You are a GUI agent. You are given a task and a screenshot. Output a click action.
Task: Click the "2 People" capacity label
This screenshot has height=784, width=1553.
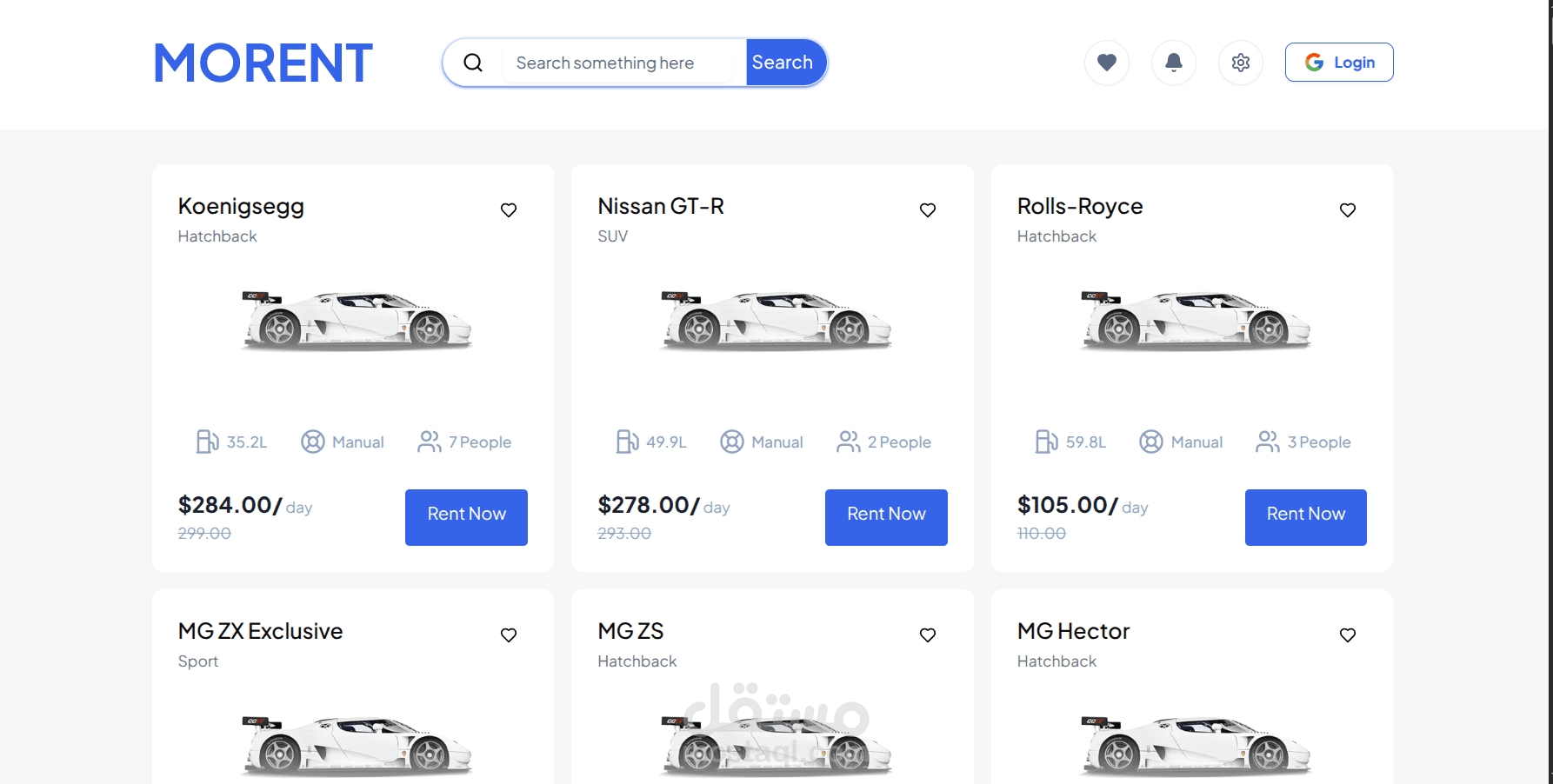[x=899, y=442]
